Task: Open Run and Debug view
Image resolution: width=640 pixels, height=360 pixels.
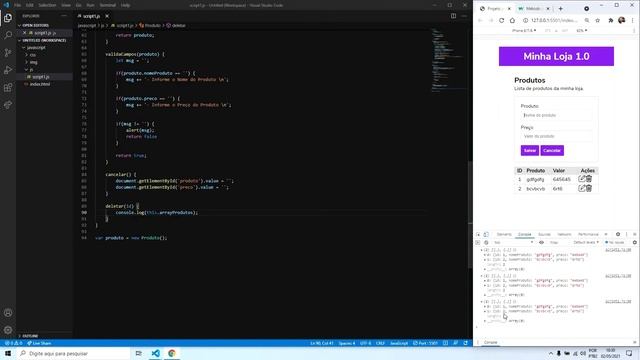Action: click(8, 70)
